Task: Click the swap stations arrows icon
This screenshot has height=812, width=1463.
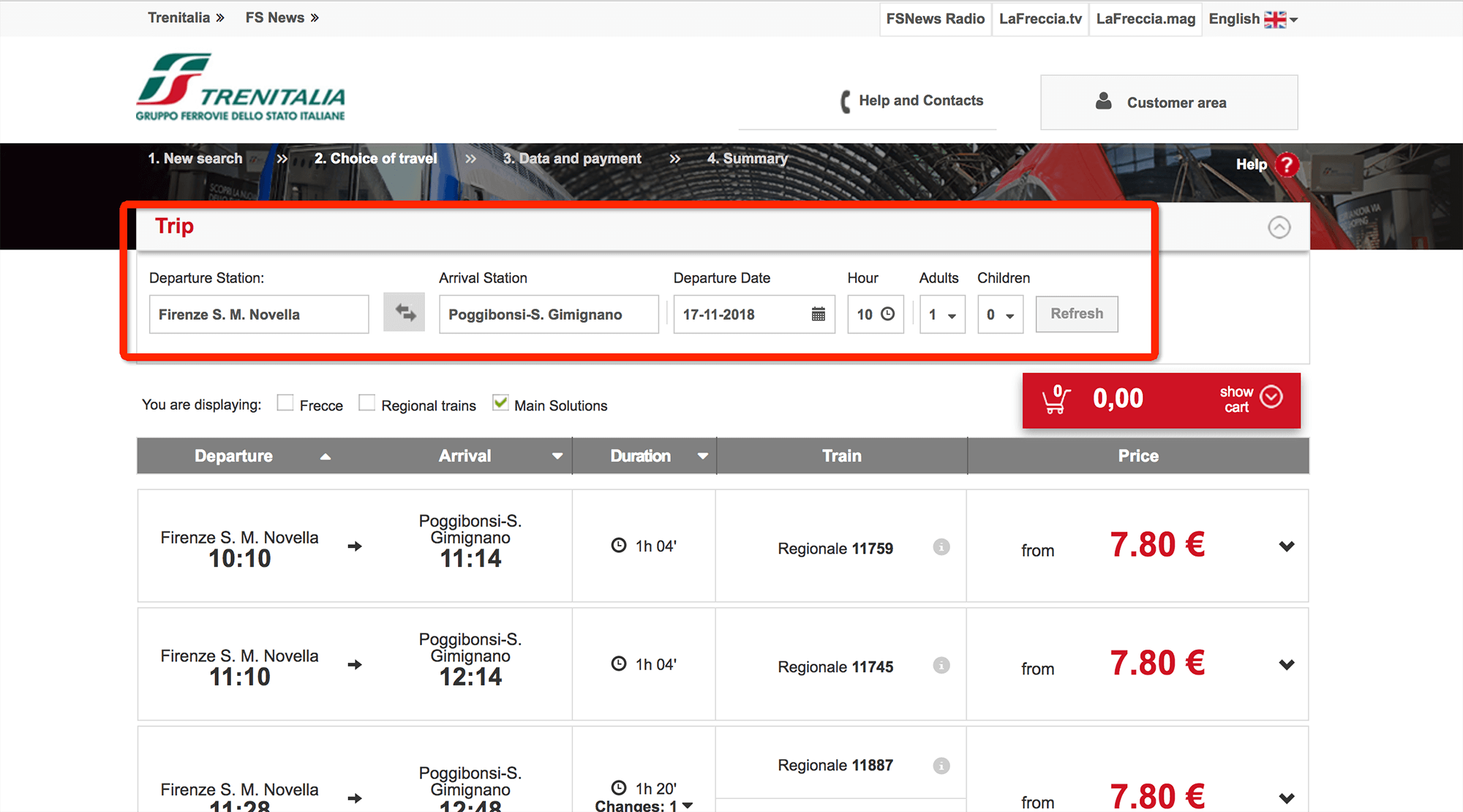Action: pyautogui.click(x=405, y=313)
